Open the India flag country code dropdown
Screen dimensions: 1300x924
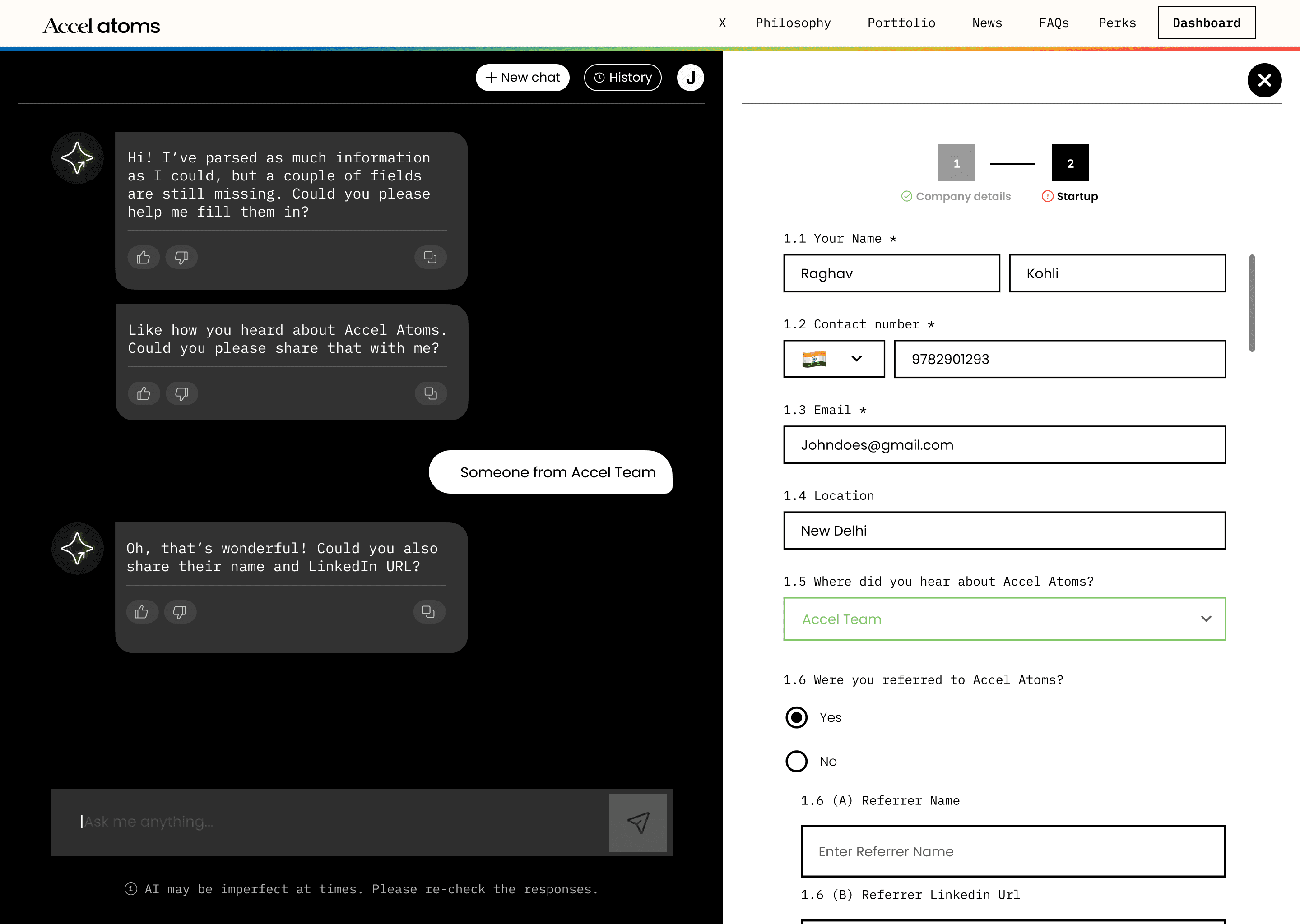pyautogui.click(x=833, y=359)
